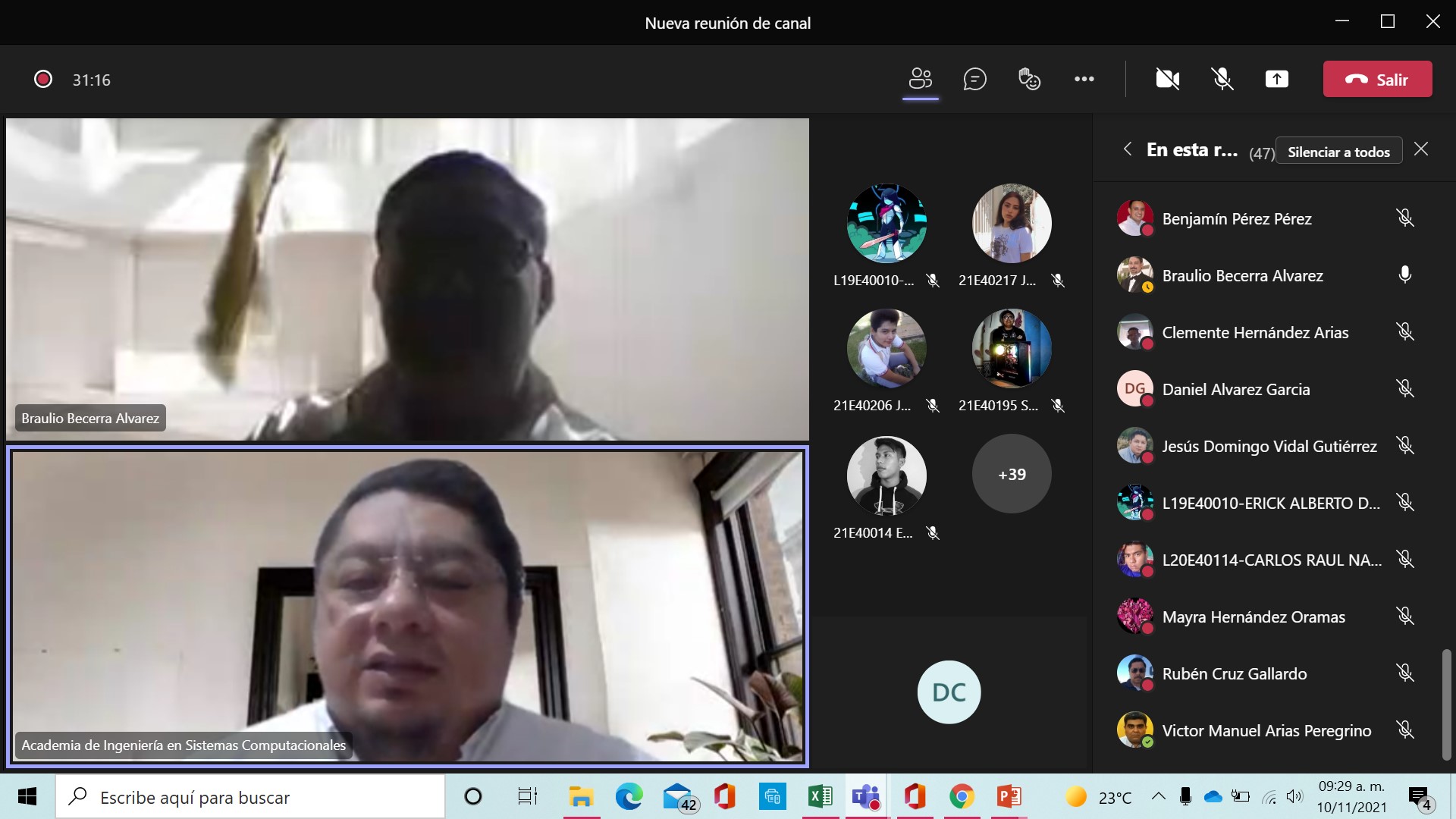1456x819 pixels.
Task: Click participant name Rubén Cruz Gallardo
Action: (x=1235, y=673)
